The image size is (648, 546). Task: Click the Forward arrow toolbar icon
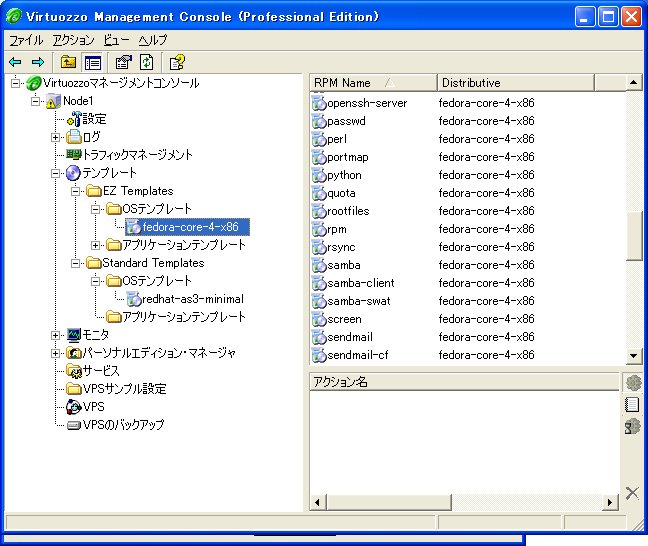38,62
